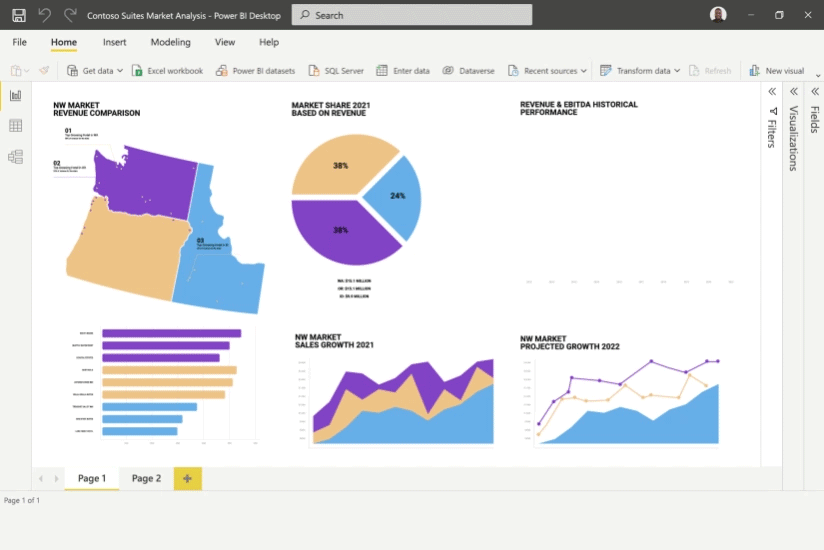
Task: Click the Undo arrow icon
Action: pyautogui.click(x=44, y=16)
